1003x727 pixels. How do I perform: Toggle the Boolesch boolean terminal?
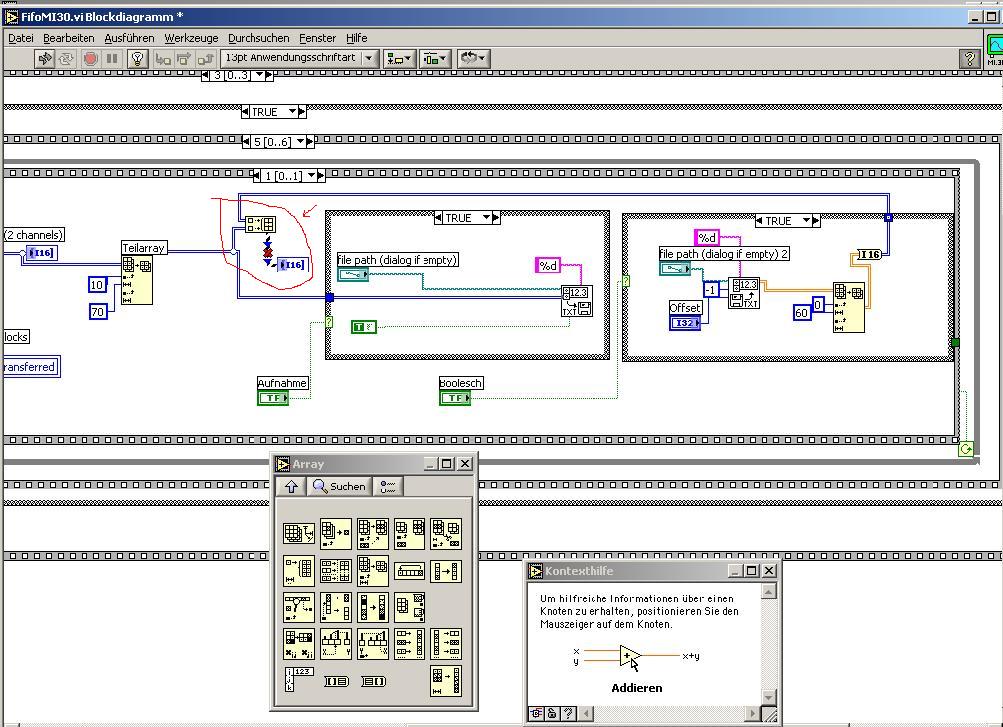coord(455,398)
